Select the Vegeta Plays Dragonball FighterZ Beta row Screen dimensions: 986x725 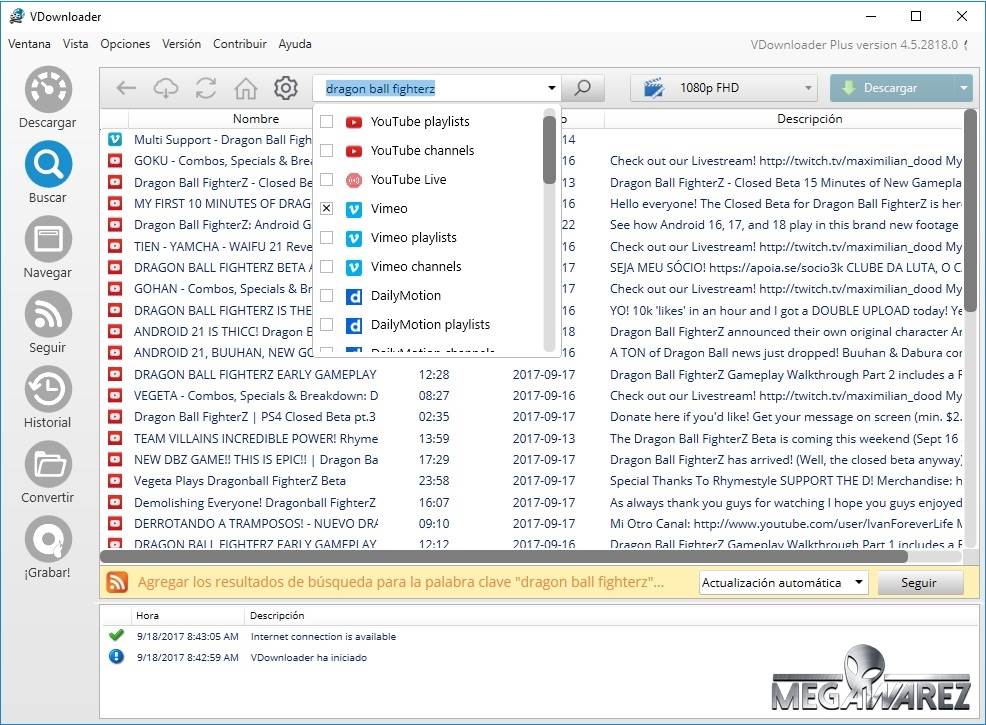point(532,481)
